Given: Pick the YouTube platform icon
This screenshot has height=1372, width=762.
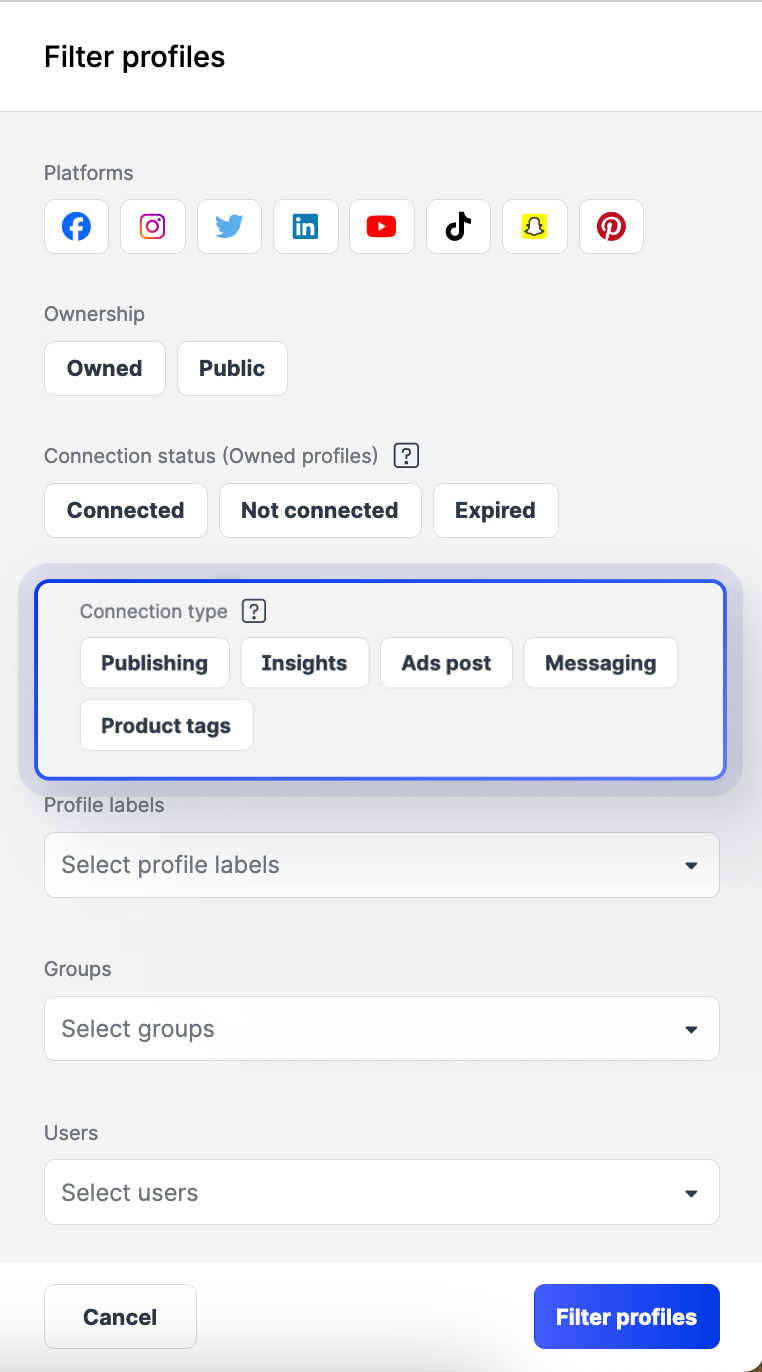Looking at the screenshot, I should [x=381, y=227].
